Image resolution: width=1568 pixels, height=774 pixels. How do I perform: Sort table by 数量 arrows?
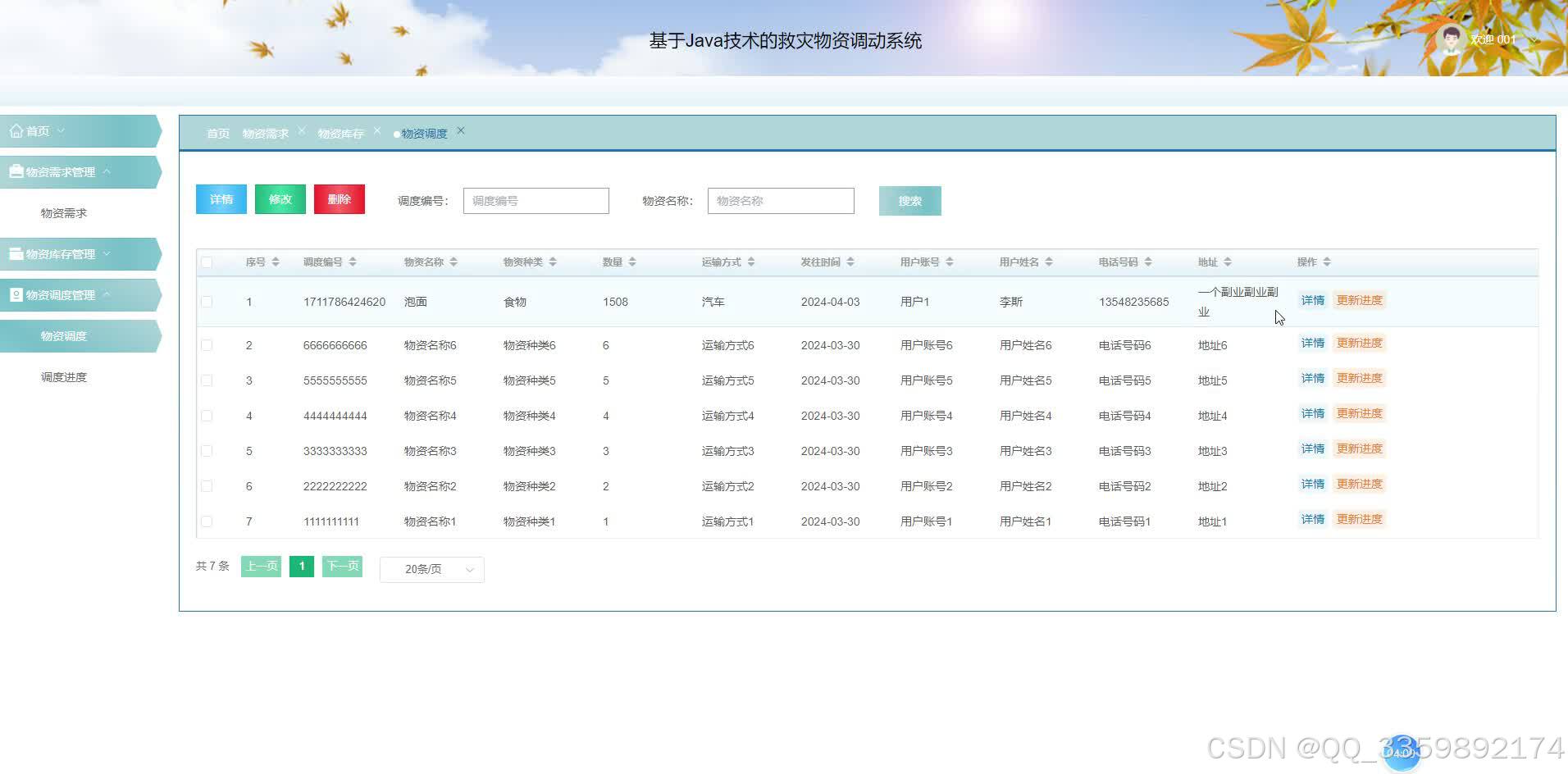(x=632, y=262)
